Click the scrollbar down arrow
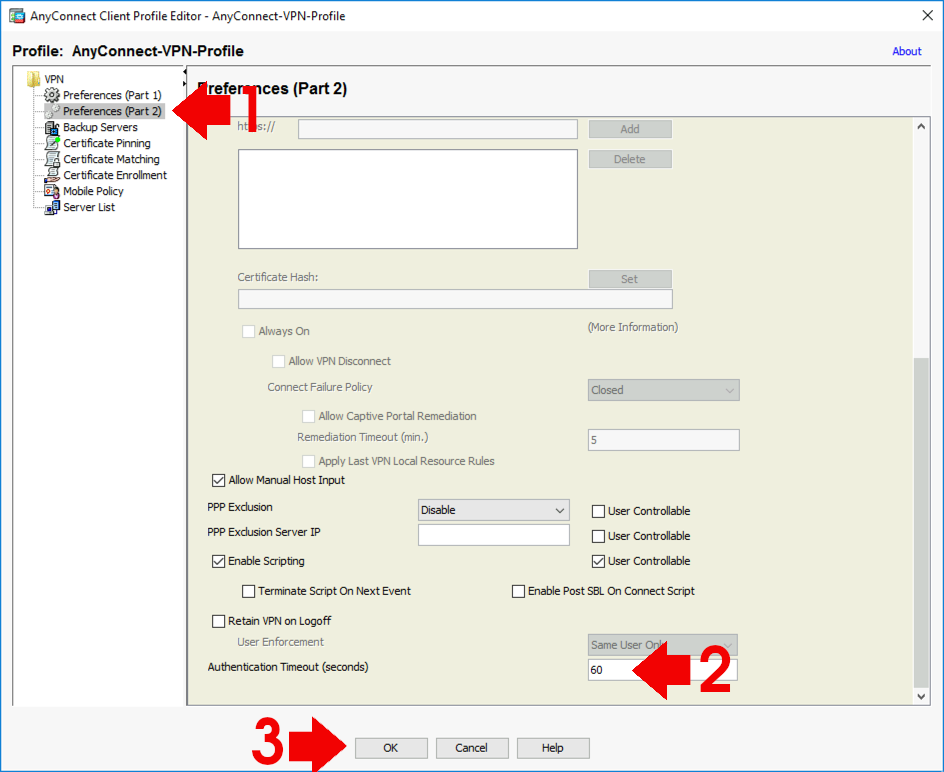944x772 pixels. 921,696
